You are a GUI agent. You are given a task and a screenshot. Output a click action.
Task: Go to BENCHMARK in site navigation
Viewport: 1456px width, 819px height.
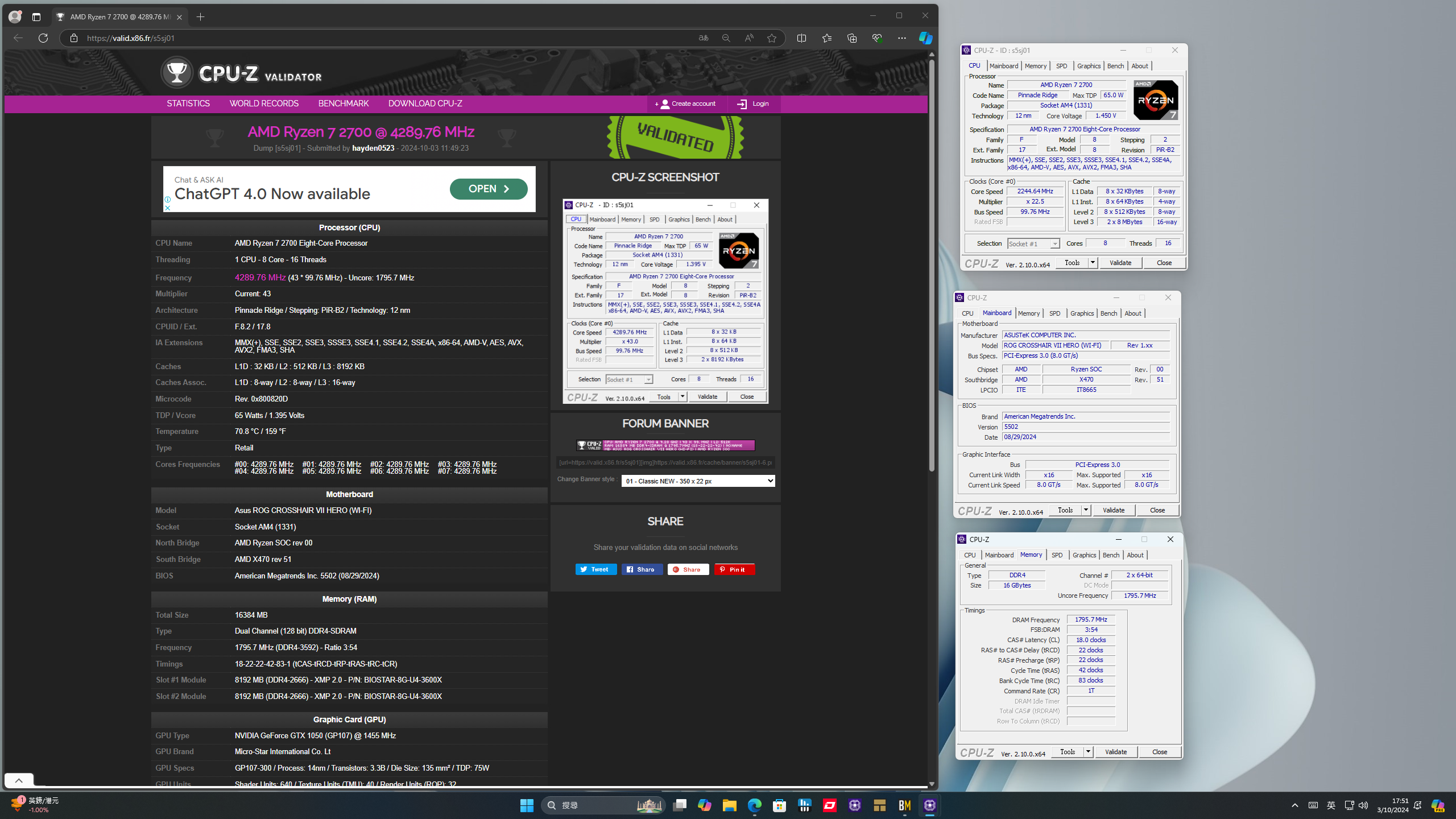(344, 104)
